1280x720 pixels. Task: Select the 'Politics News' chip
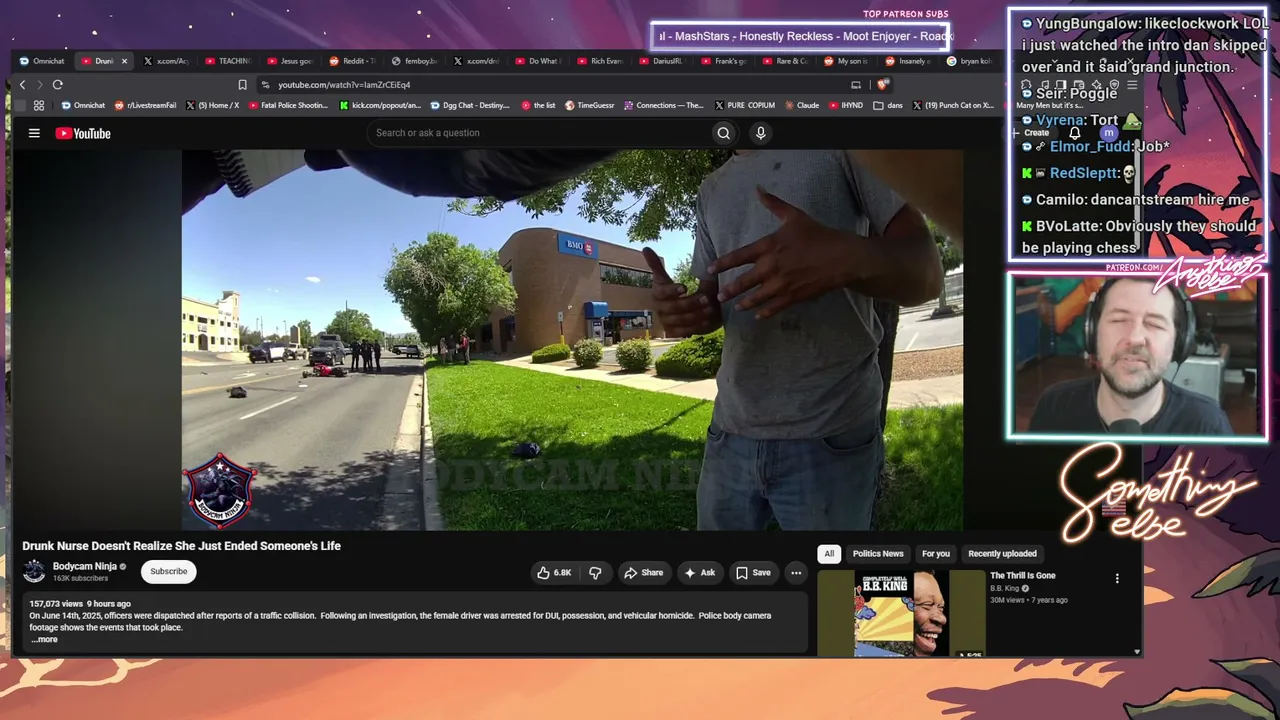point(878,554)
